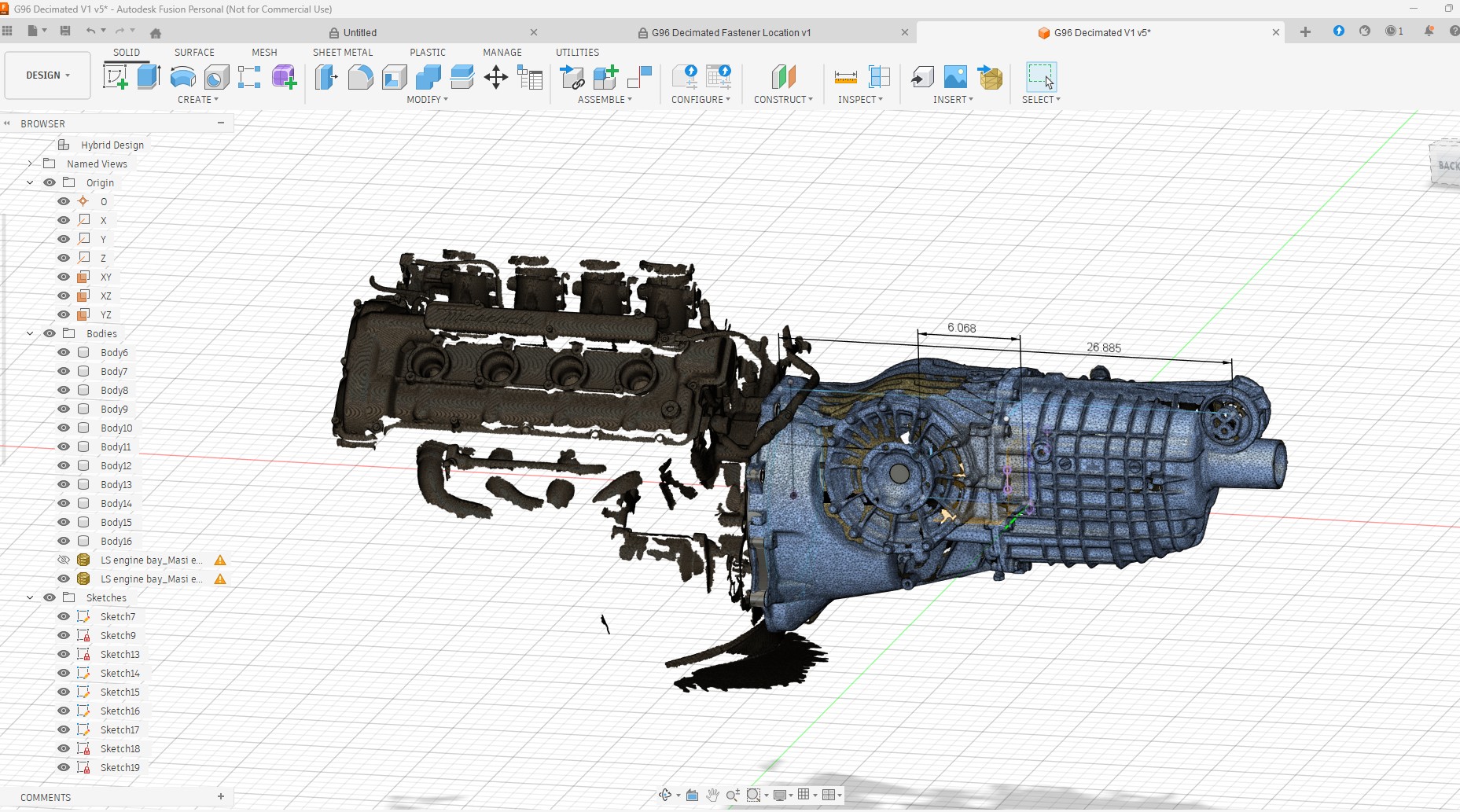Hide Body6 using its eye icon

64,352
